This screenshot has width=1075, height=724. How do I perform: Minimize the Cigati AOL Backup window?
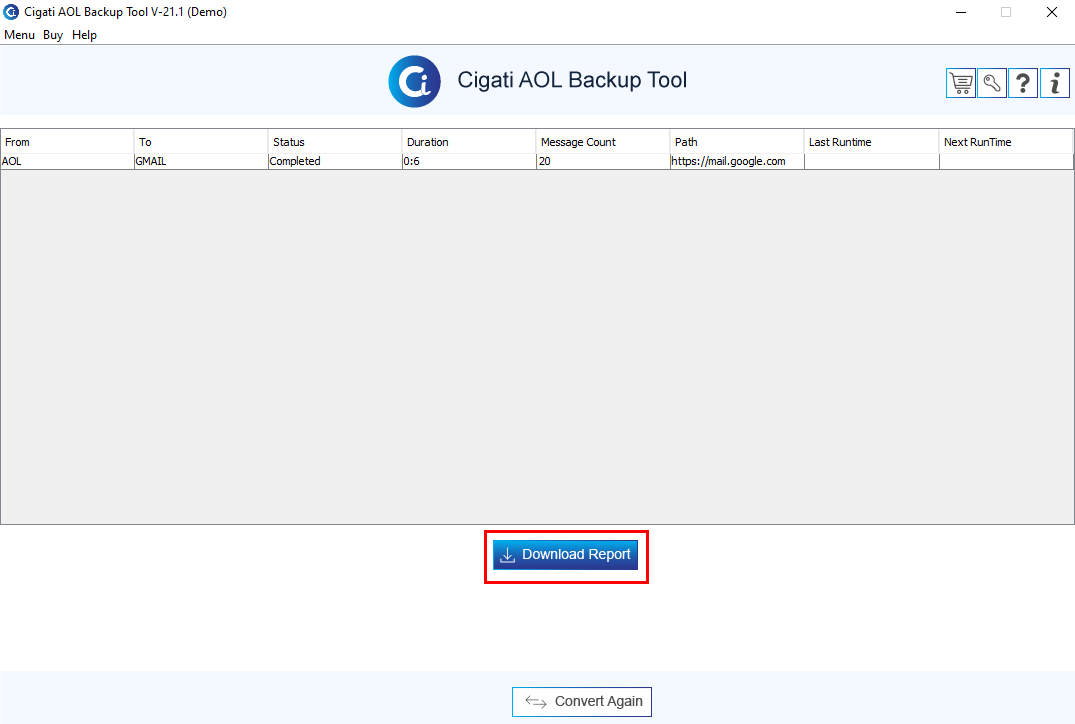961,12
